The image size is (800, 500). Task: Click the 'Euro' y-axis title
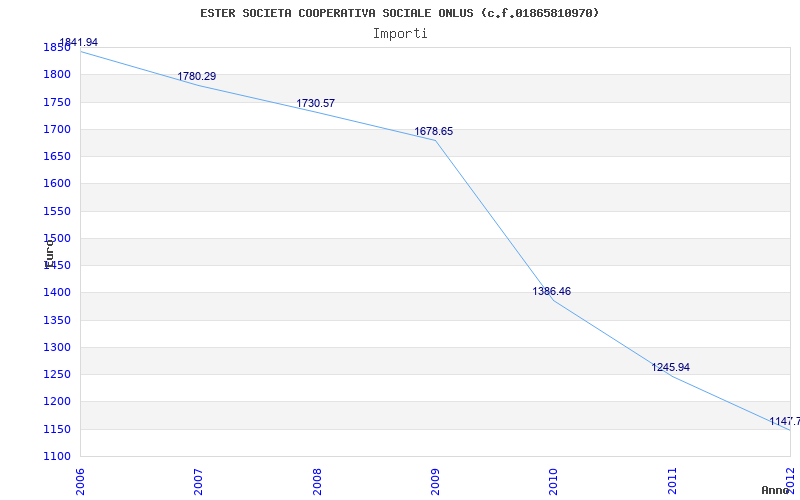[49, 254]
